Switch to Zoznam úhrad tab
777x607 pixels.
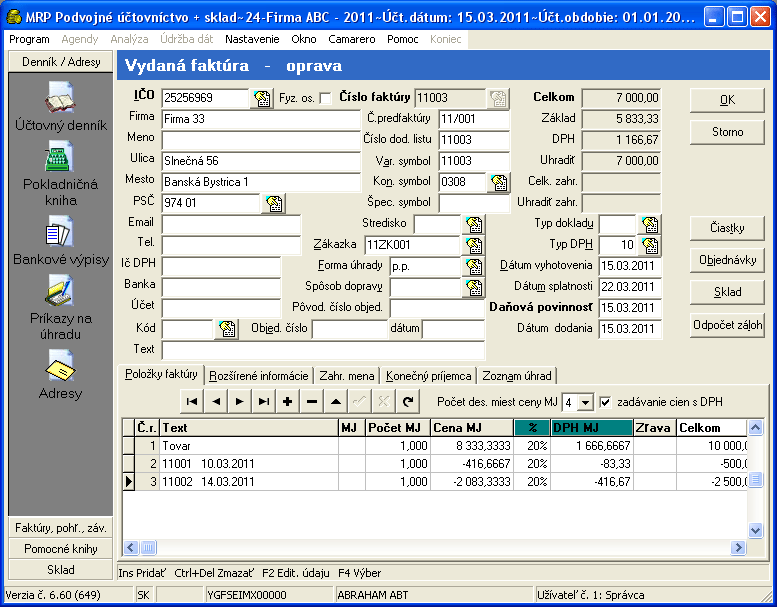coord(516,376)
